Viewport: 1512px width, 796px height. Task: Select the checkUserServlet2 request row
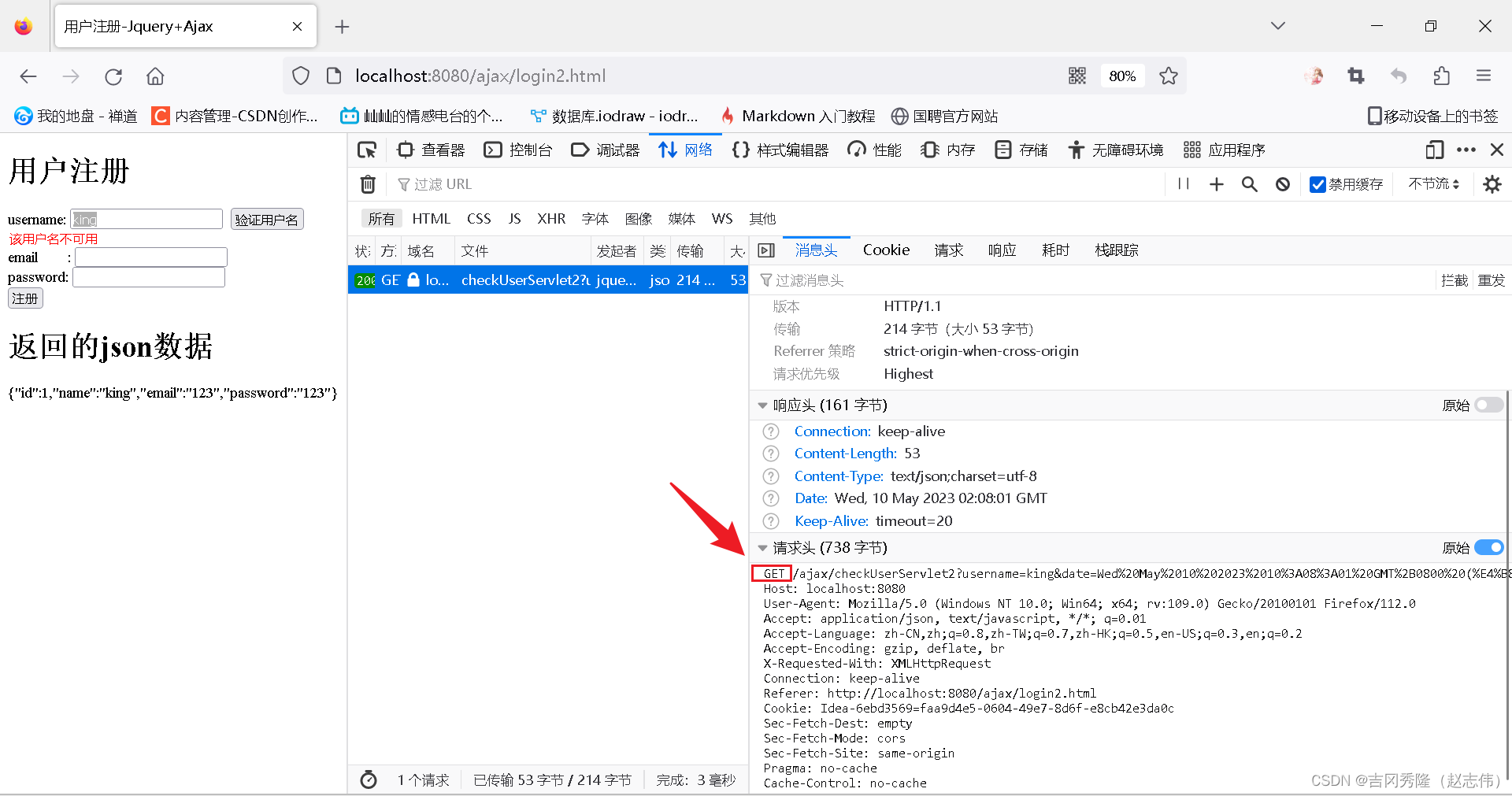pyautogui.click(x=548, y=280)
